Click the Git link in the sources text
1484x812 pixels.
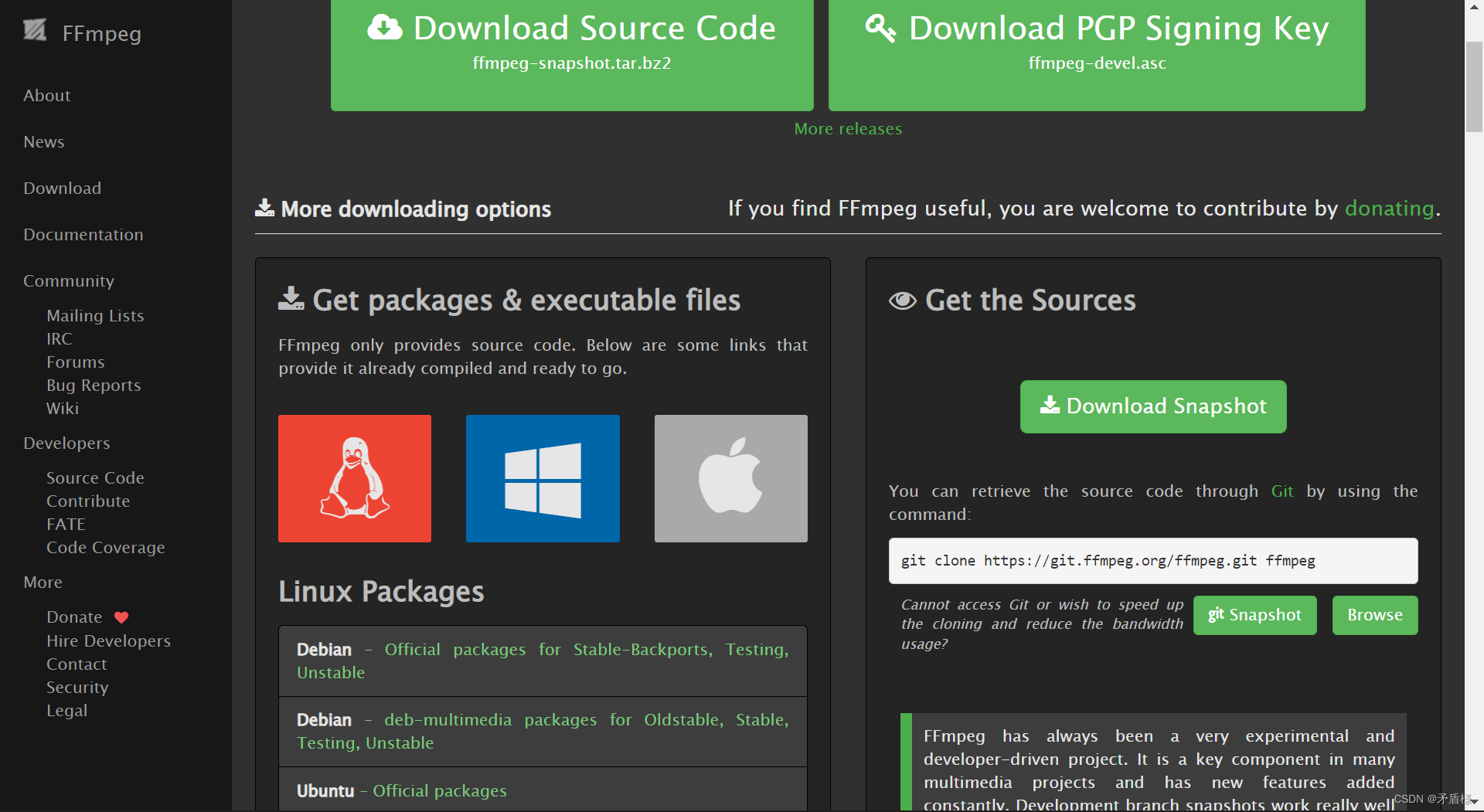click(1282, 491)
